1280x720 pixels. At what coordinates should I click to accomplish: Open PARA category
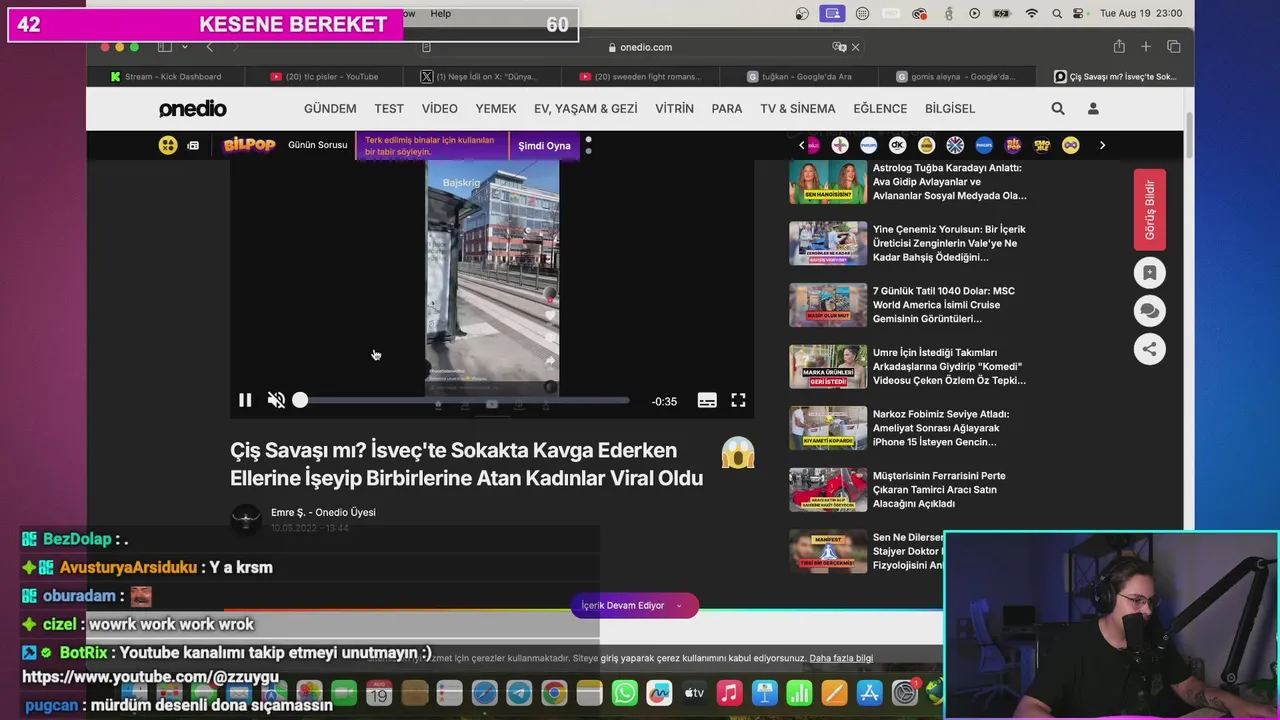(x=727, y=109)
